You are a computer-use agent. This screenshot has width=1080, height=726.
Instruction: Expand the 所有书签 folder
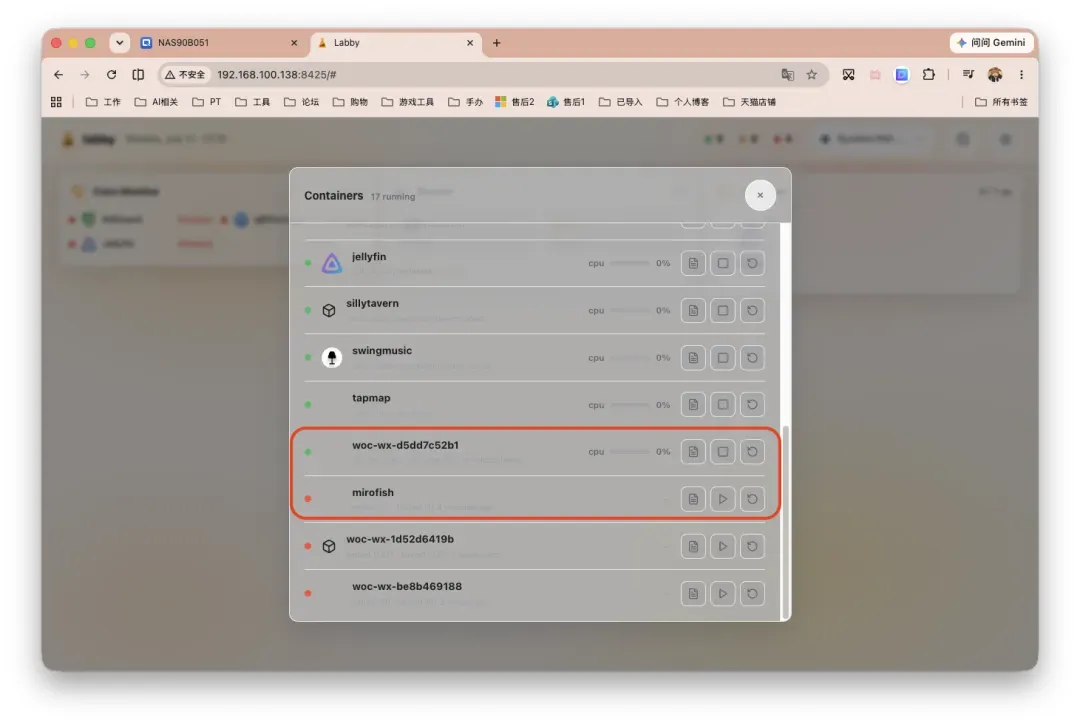click(1001, 102)
